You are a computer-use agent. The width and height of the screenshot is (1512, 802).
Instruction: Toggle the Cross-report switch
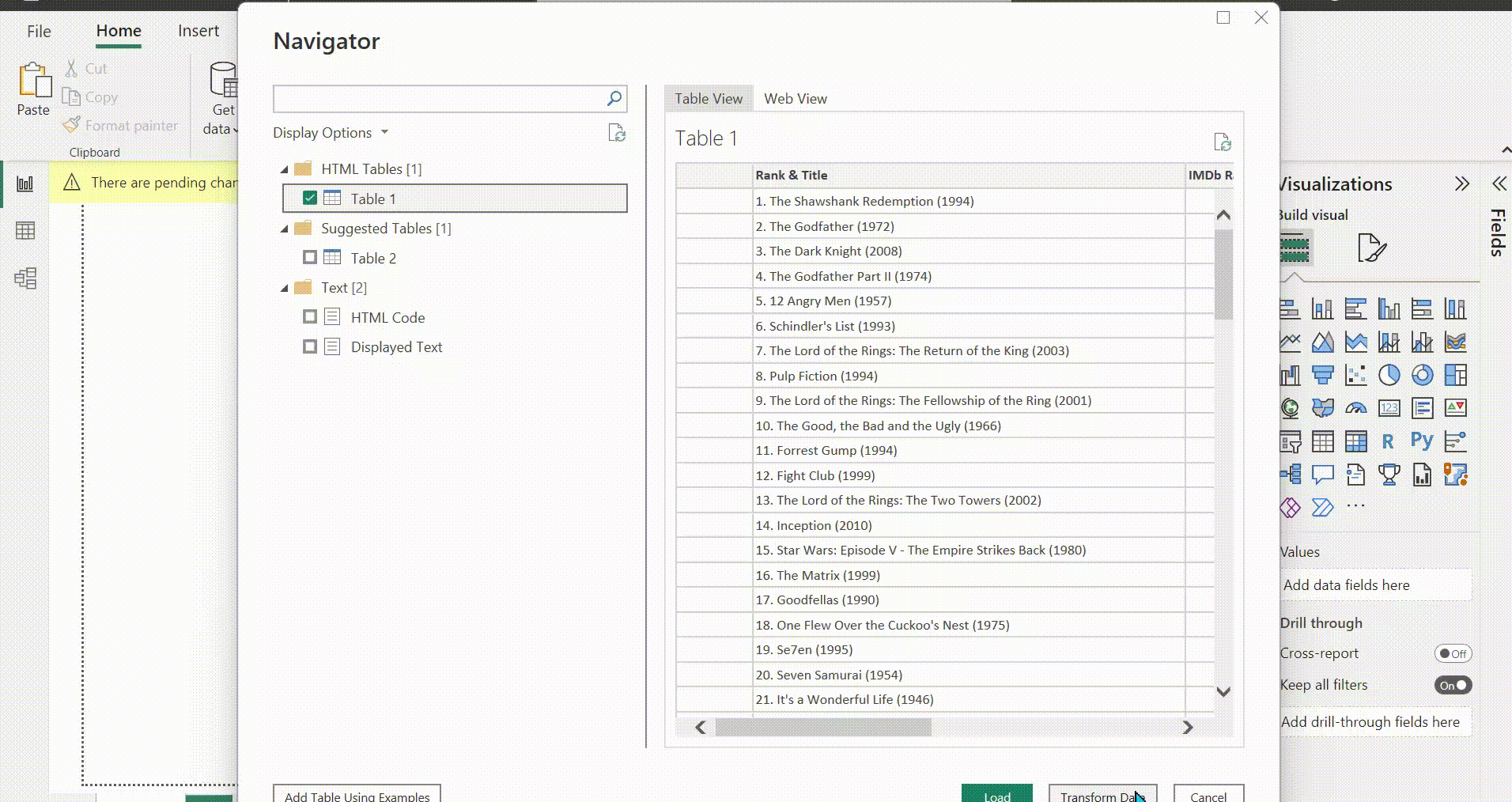pyautogui.click(x=1453, y=653)
